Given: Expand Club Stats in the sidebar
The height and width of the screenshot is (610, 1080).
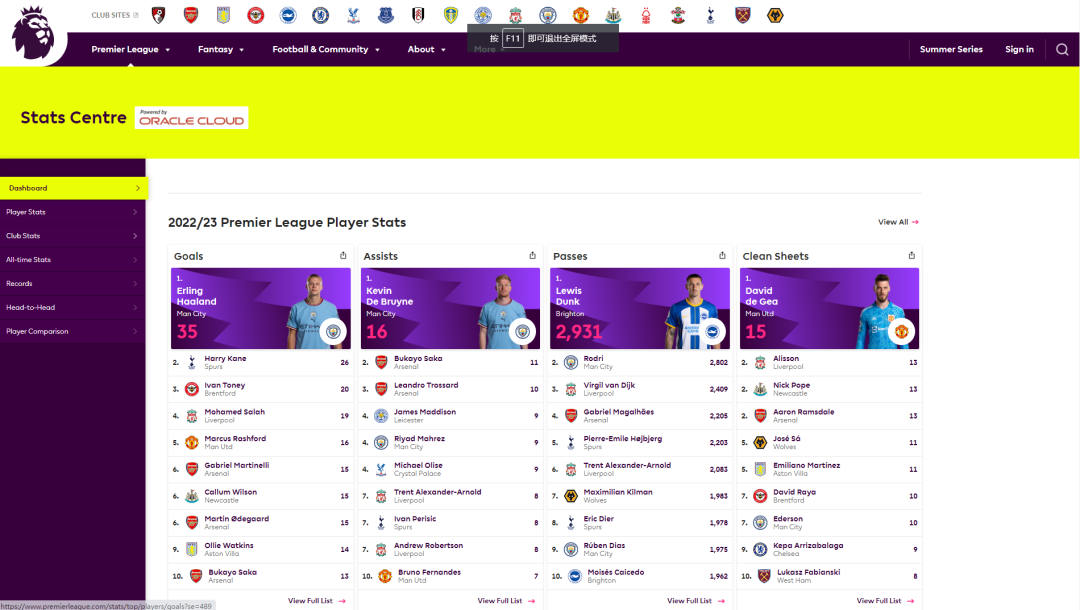Looking at the screenshot, I should (x=72, y=235).
